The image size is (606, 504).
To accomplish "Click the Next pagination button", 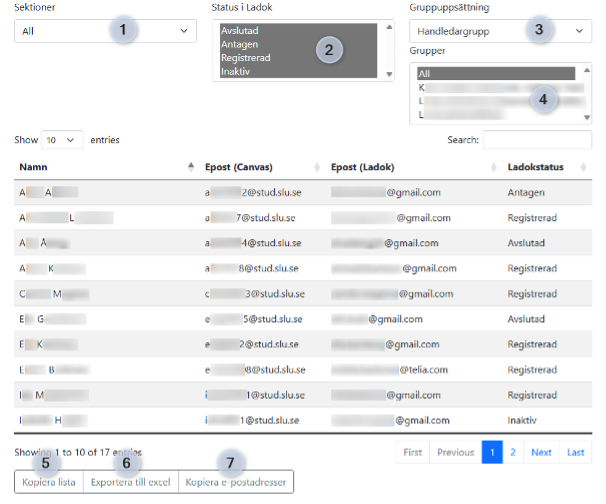I will pos(541,452).
